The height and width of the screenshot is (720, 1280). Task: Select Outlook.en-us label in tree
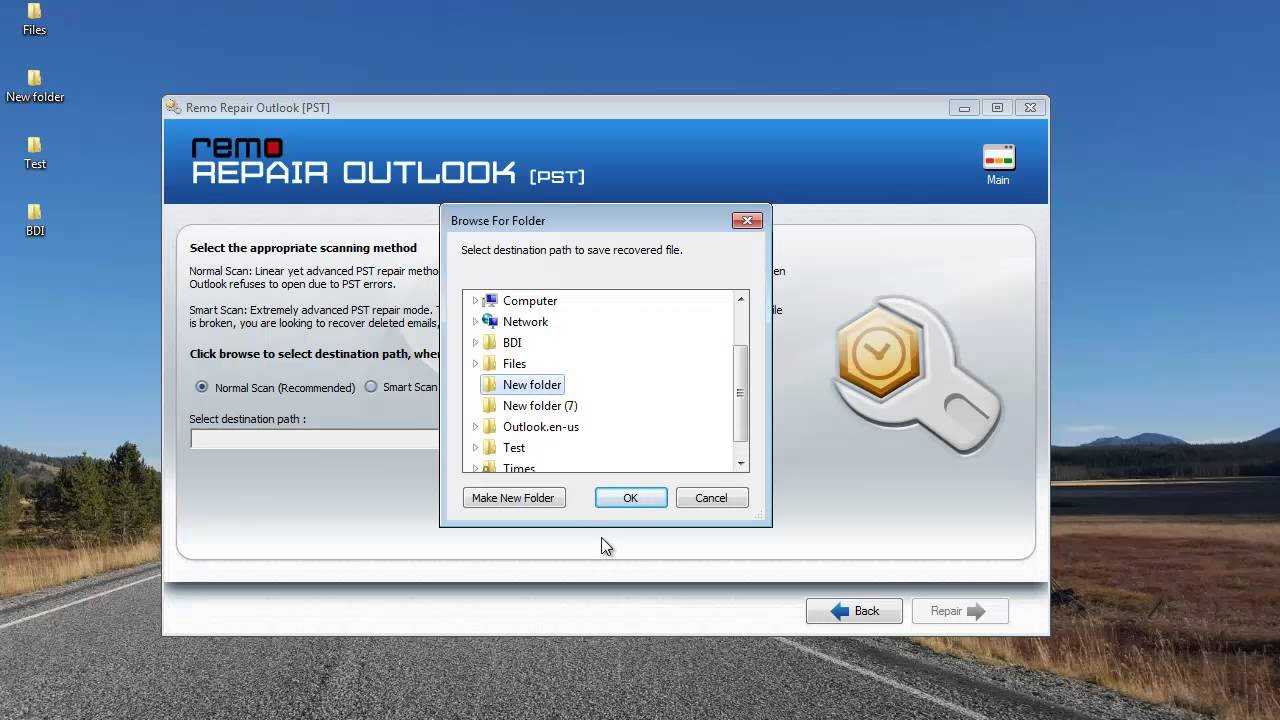click(541, 427)
